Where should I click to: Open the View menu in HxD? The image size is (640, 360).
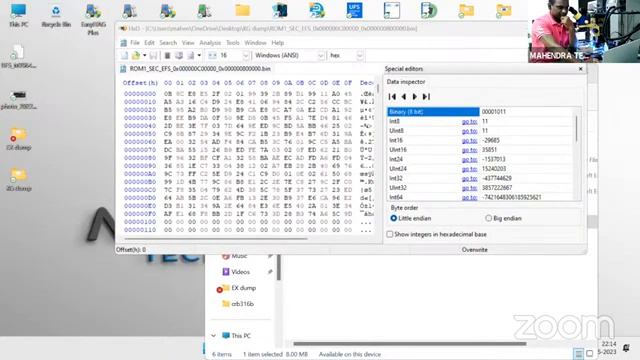pos(188,43)
